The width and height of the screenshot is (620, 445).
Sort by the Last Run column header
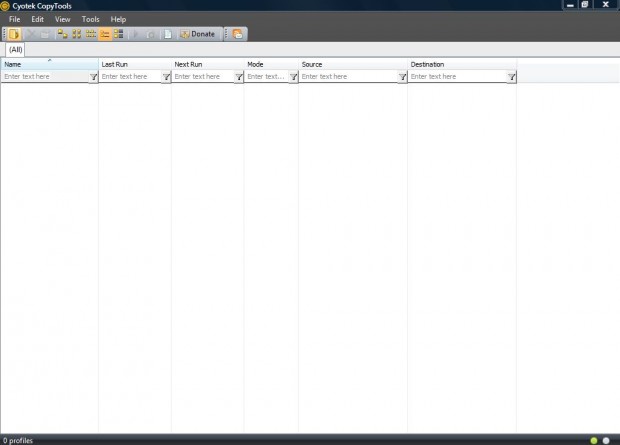click(134, 64)
